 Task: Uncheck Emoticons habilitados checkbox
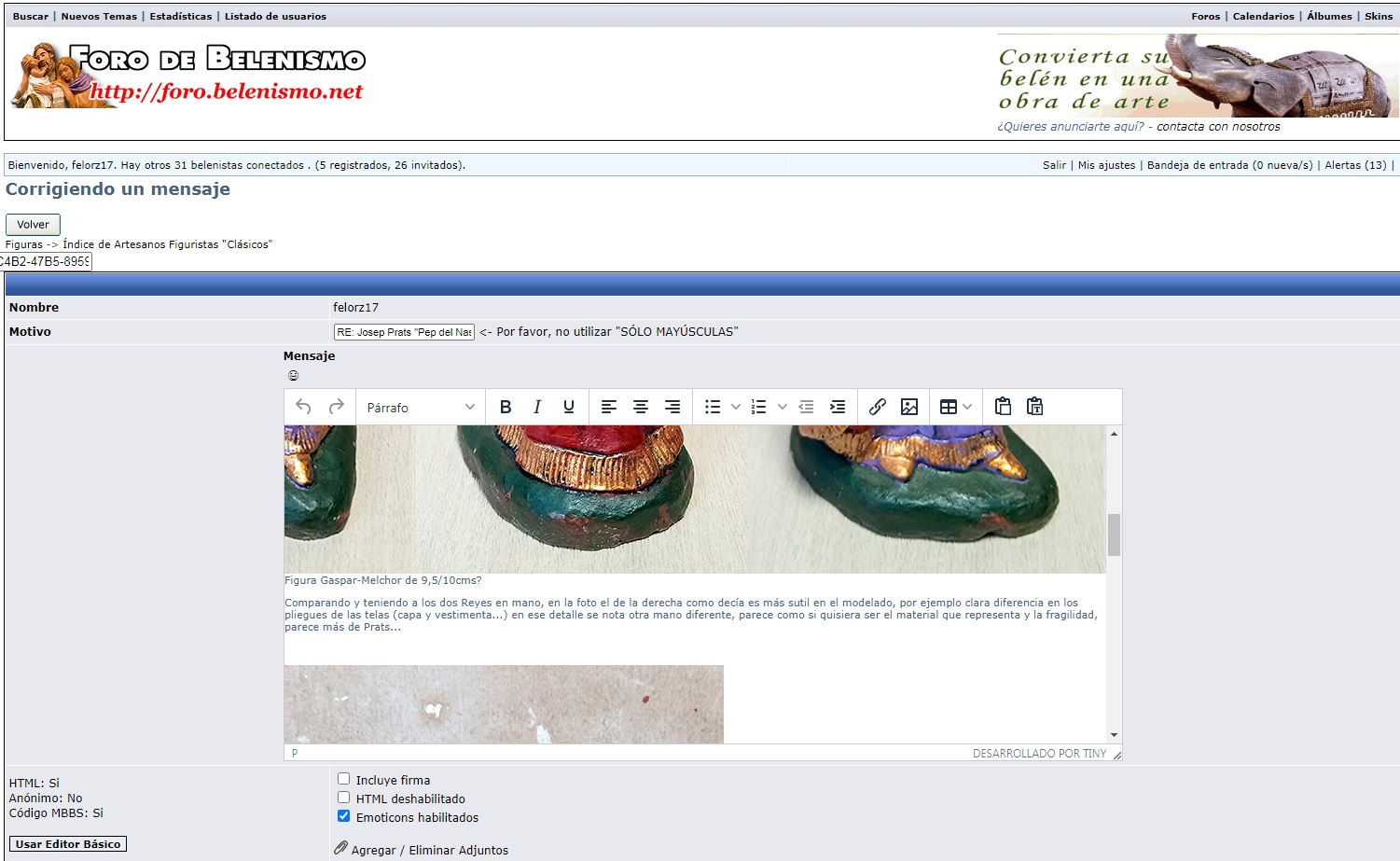click(344, 816)
